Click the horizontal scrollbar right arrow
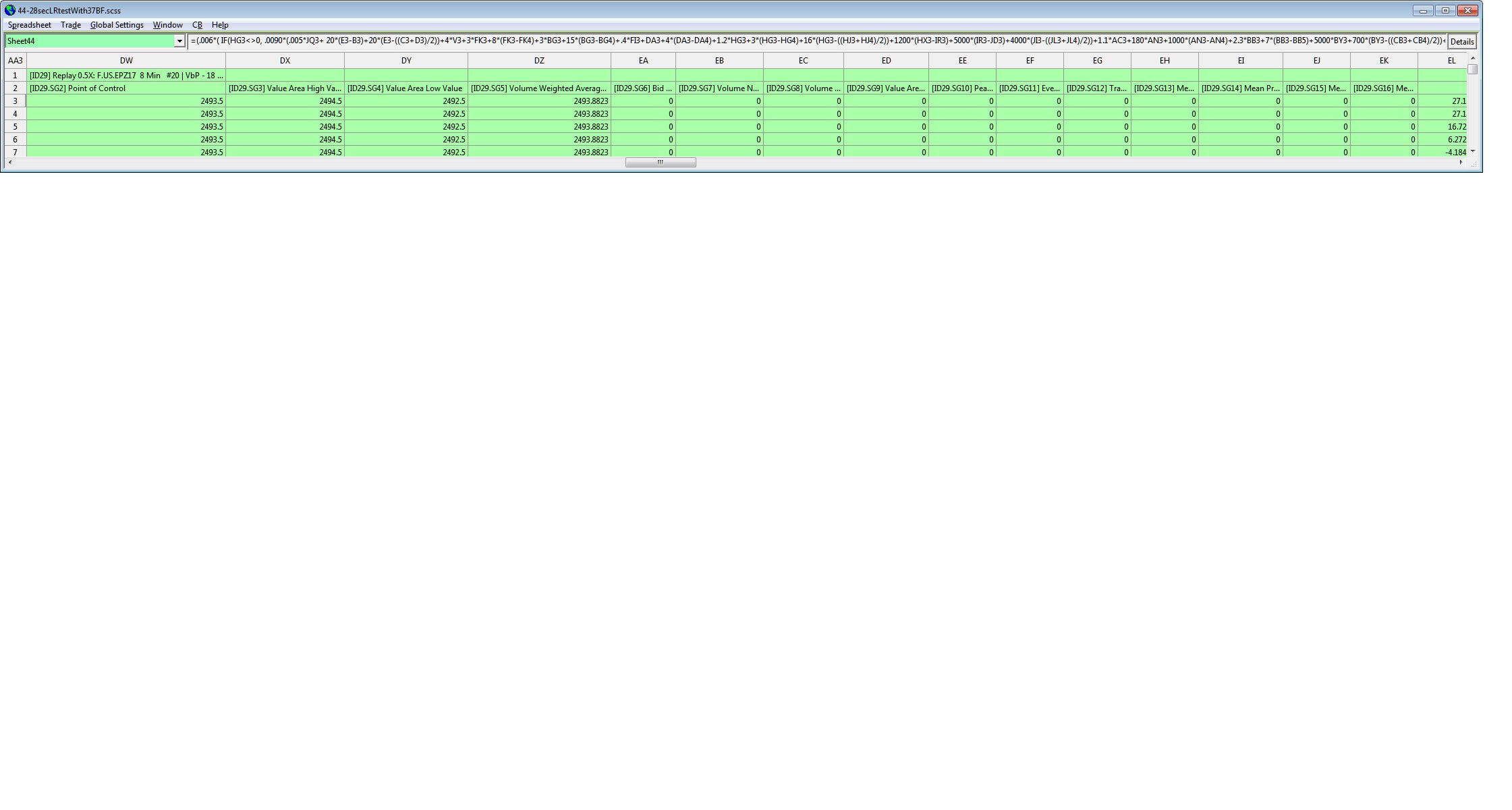 tap(1461, 163)
